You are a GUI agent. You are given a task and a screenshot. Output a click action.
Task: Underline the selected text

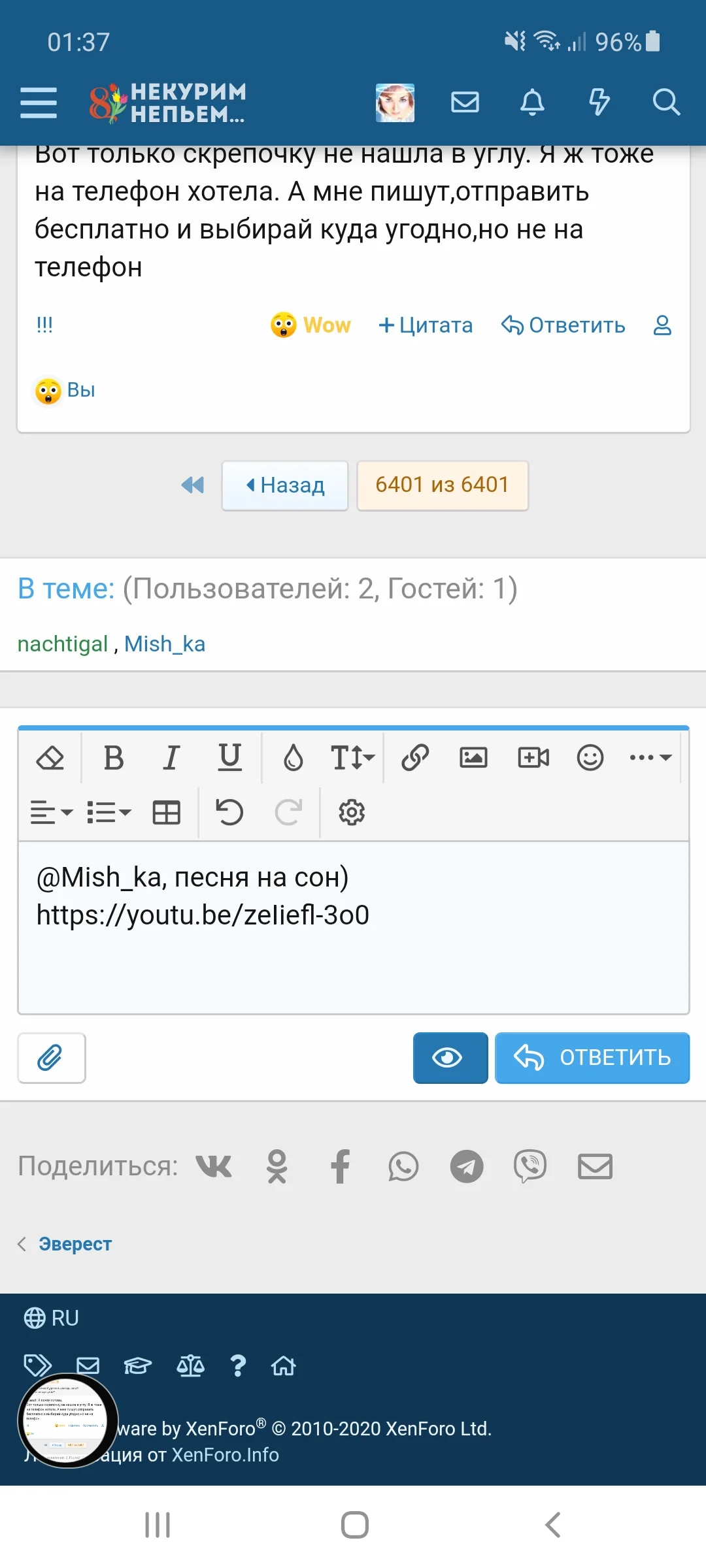tap(229, 758)
